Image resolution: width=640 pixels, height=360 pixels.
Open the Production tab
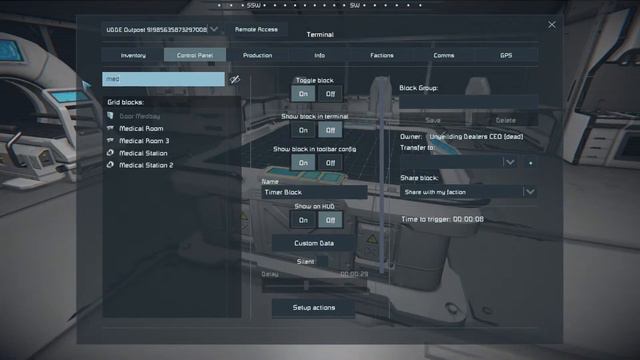pyautogui.click(x=257, y=55)
